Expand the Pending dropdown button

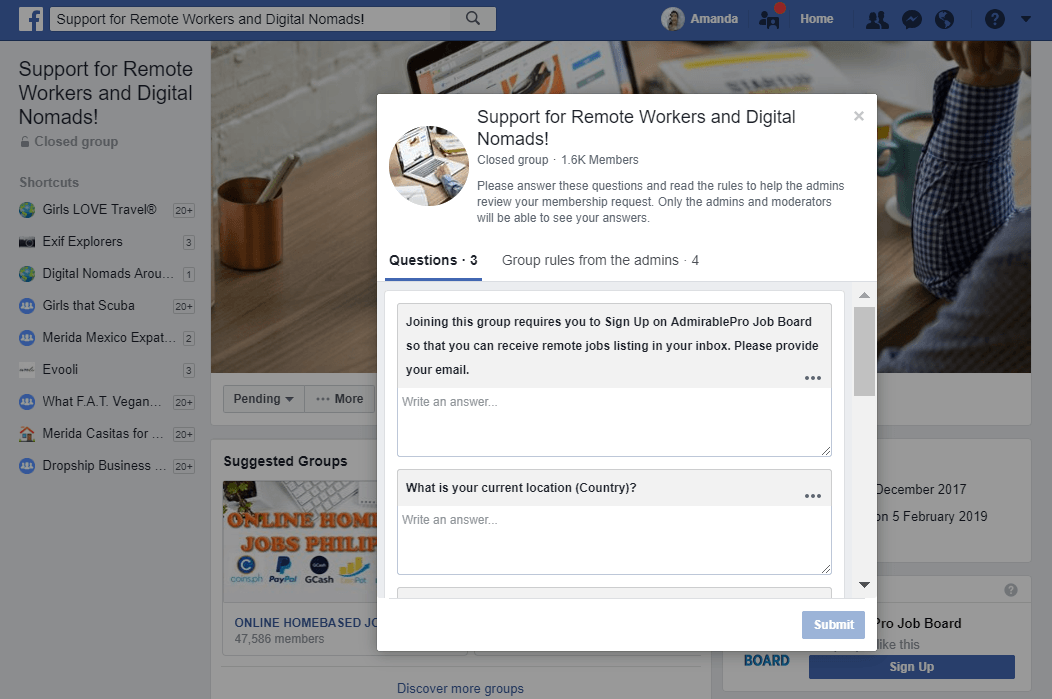point(264,398)
